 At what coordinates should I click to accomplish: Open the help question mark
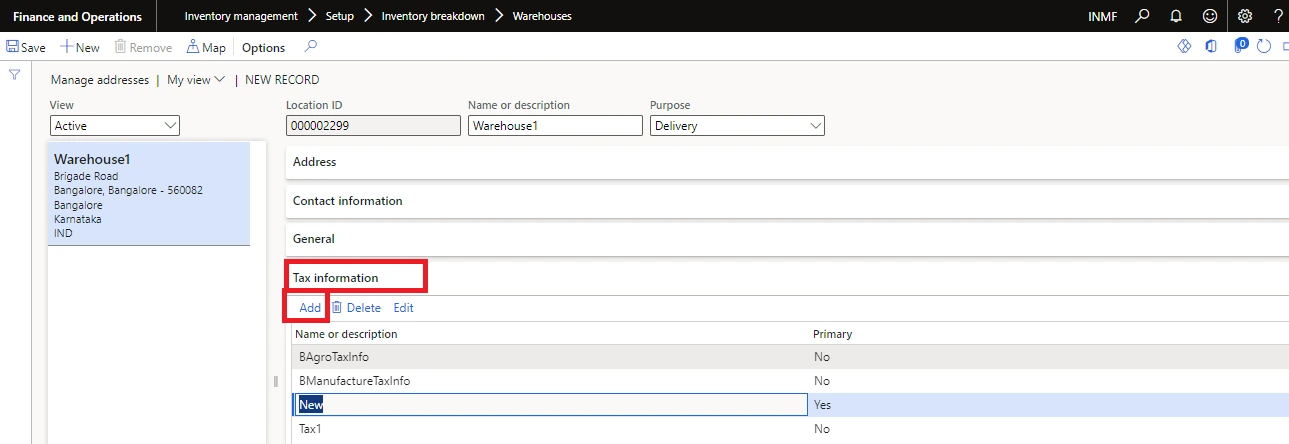1278,16
